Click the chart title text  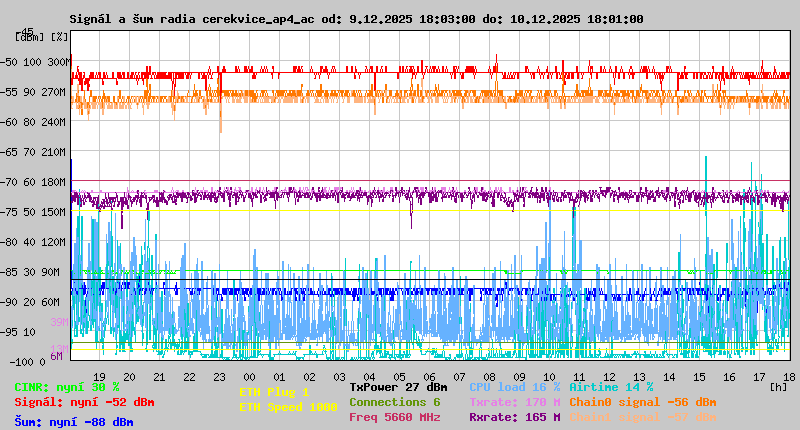(356, 19)
